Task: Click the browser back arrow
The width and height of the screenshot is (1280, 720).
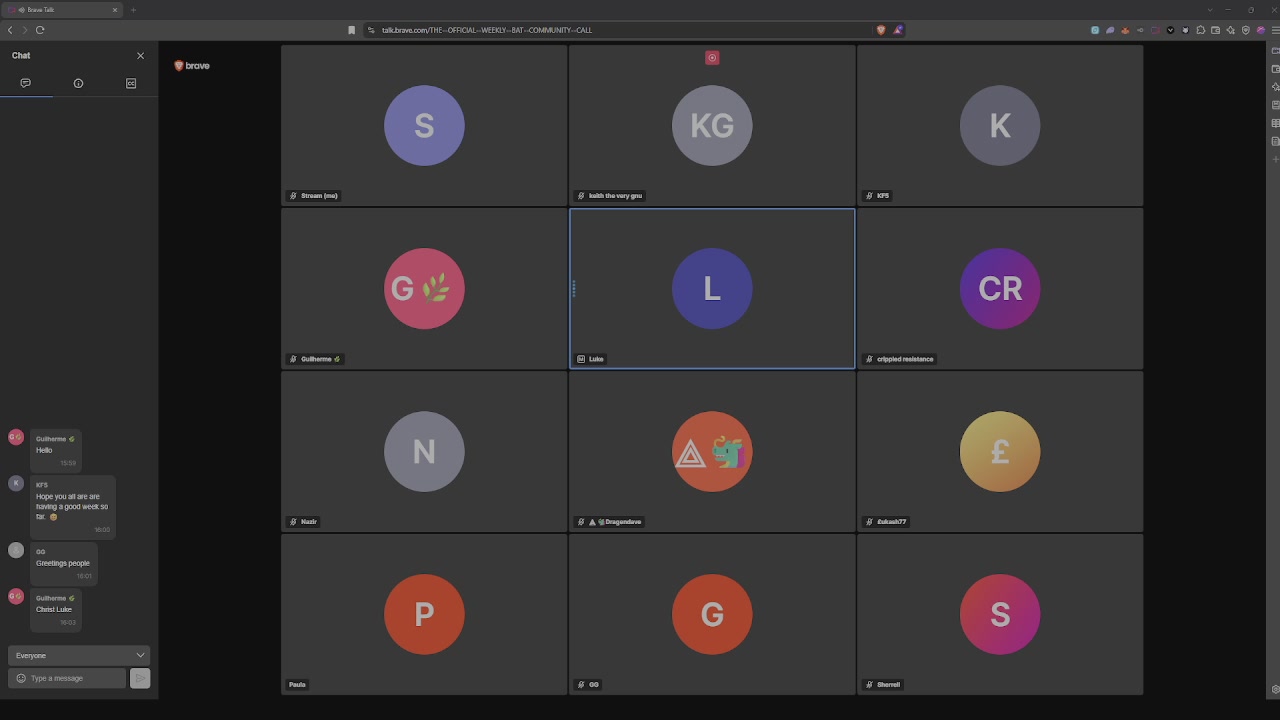Action: [10, 30]
